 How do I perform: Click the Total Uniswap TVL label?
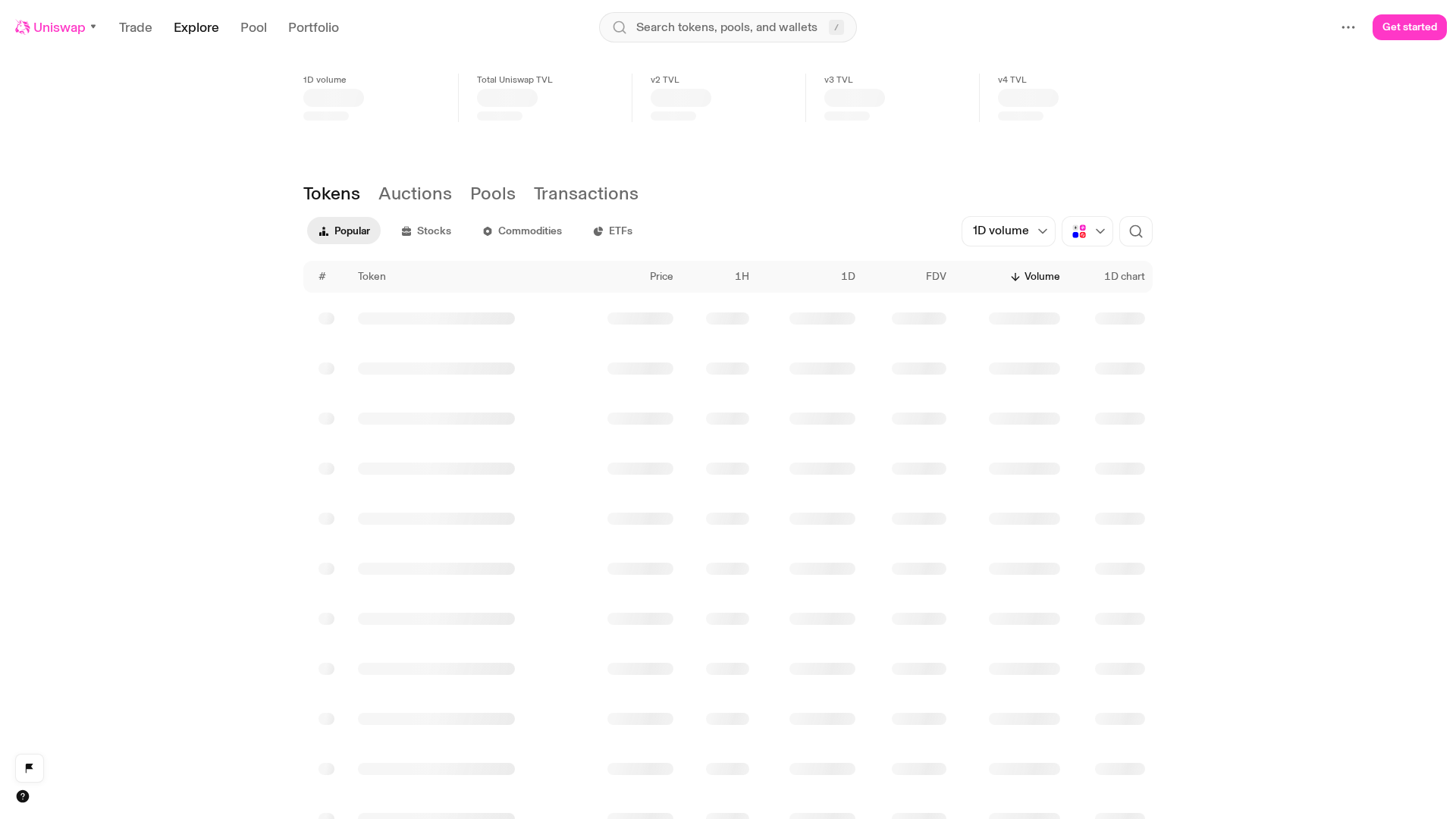515,80
